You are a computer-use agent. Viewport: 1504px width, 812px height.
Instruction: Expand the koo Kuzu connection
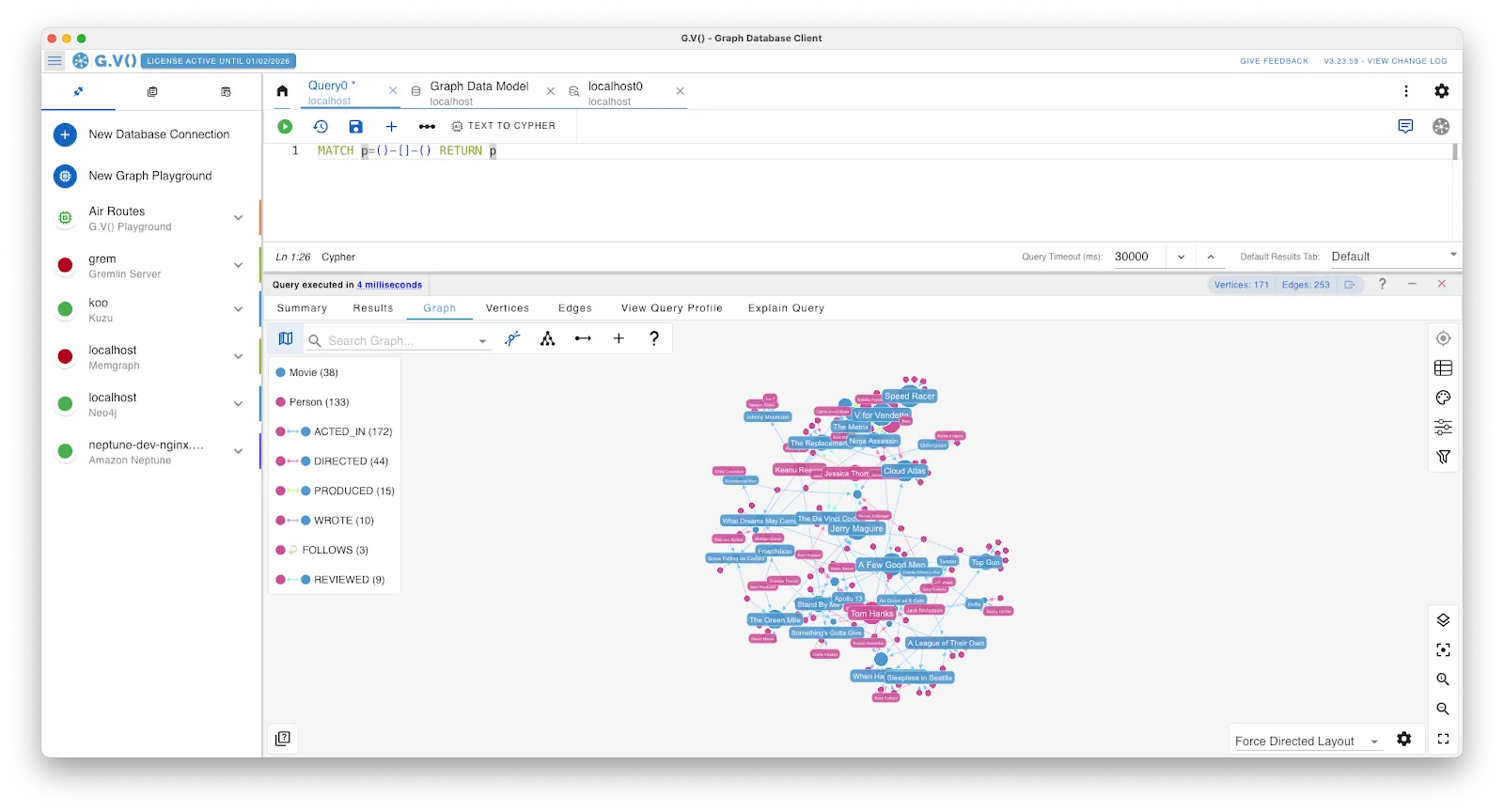(238, 309)
